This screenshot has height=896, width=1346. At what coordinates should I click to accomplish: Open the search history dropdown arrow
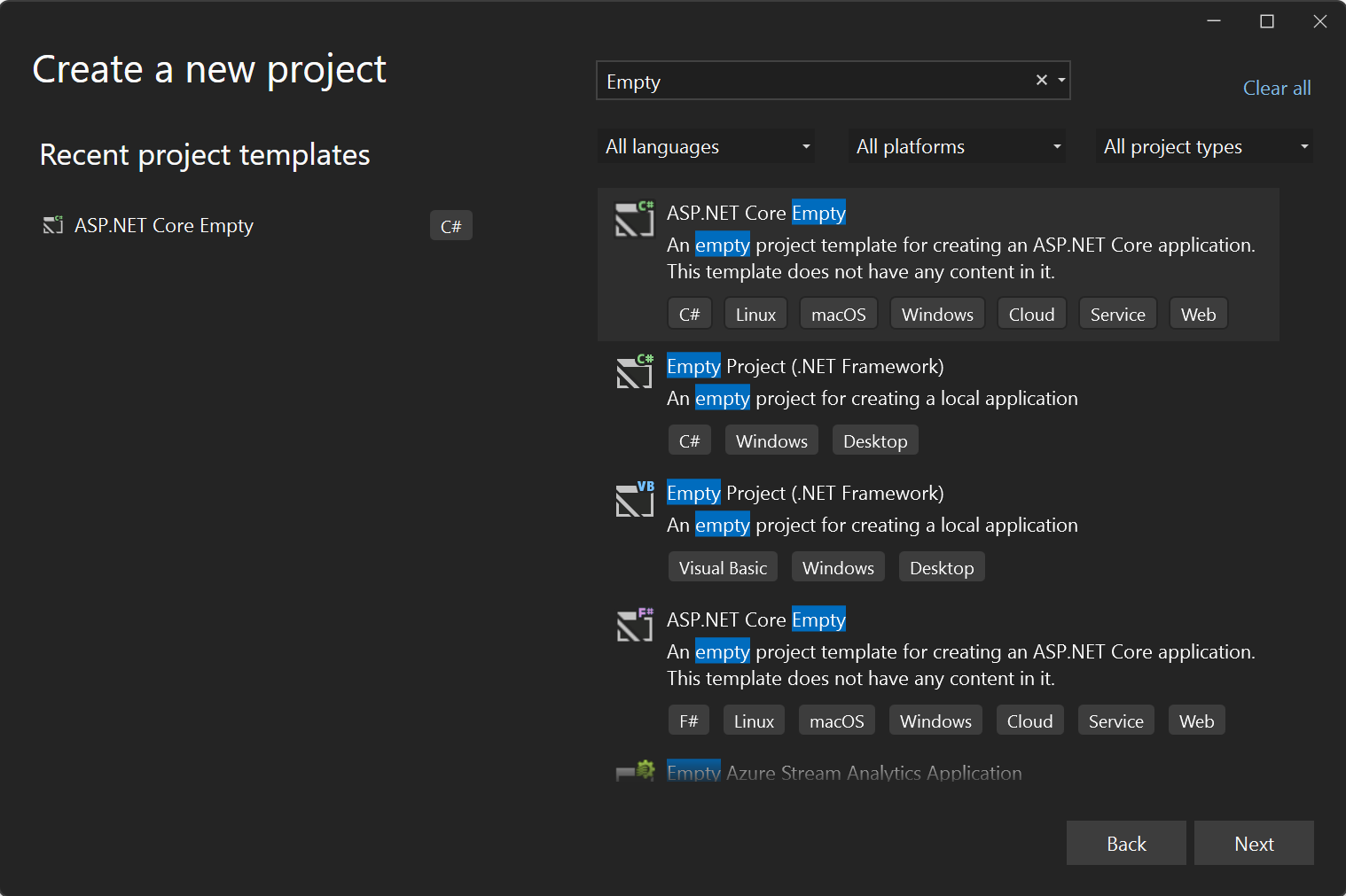point(1061,80)
